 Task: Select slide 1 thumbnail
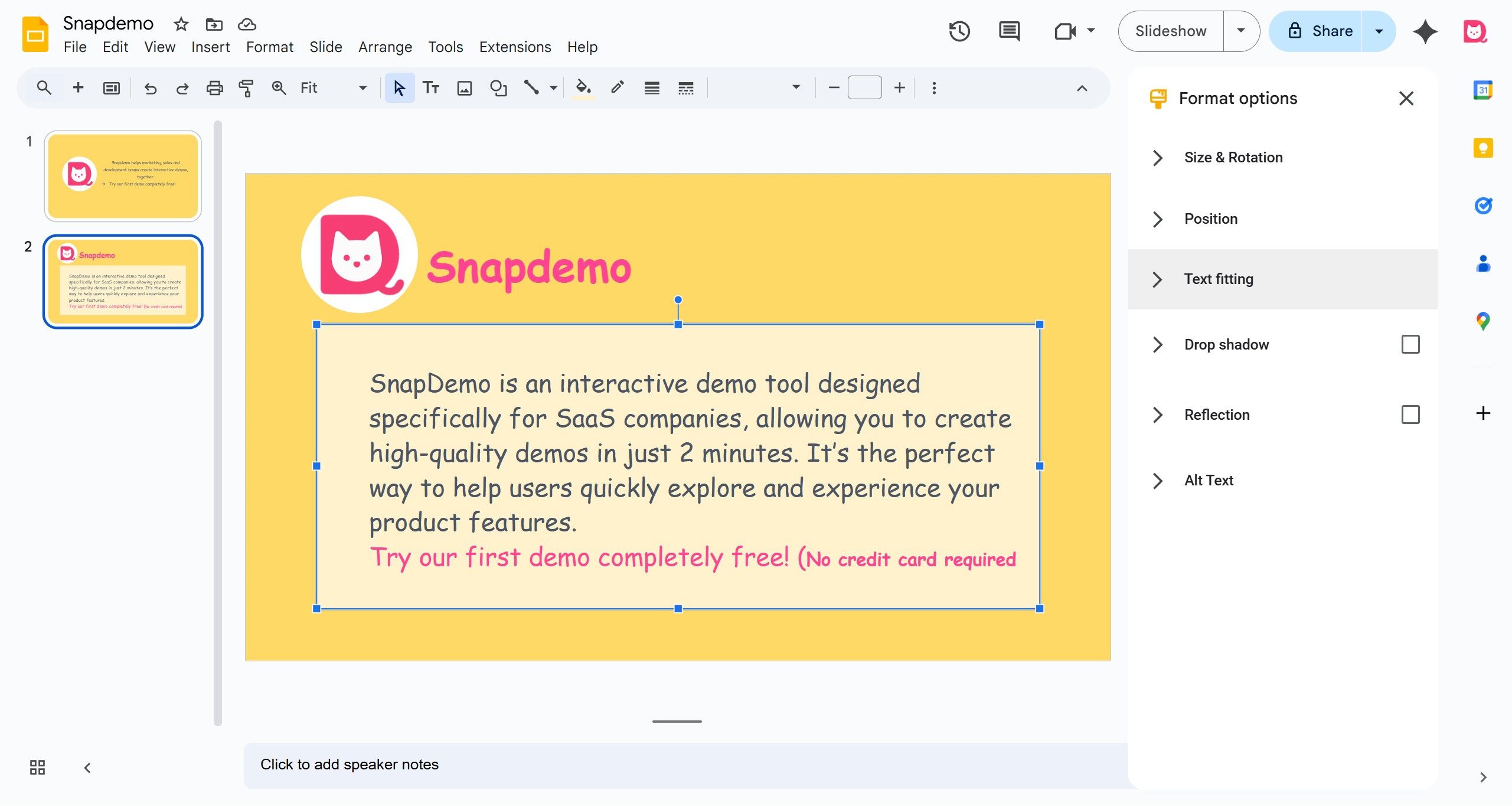(123, 176)
